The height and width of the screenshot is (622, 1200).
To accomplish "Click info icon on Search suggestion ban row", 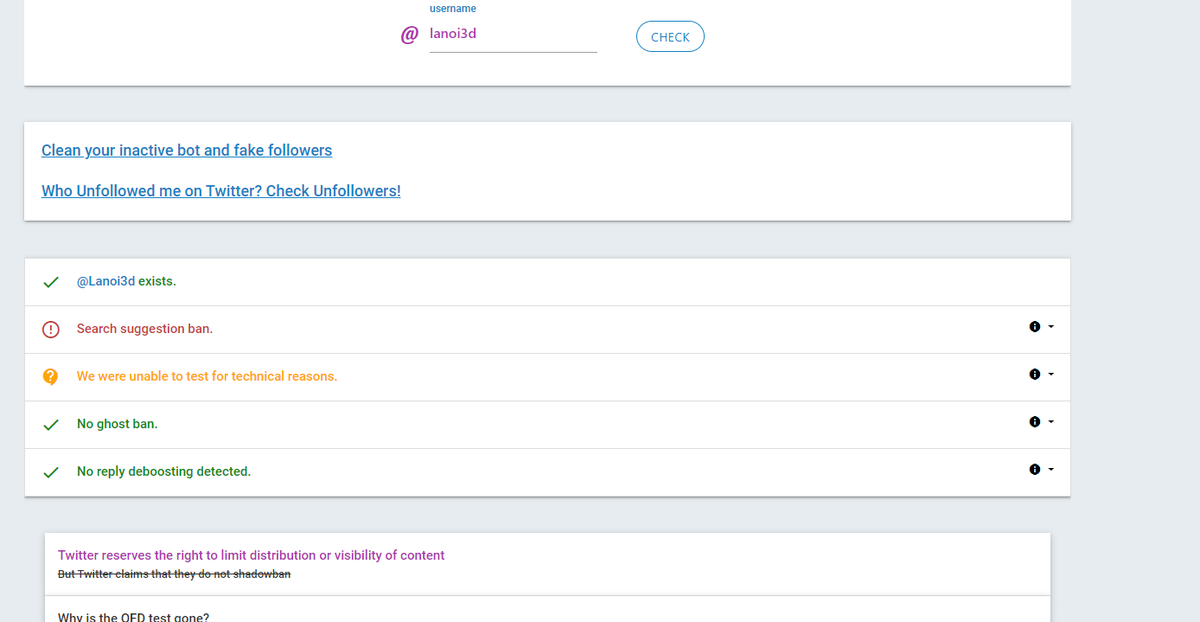I will pyautogui.click(x=1034, y=327).
